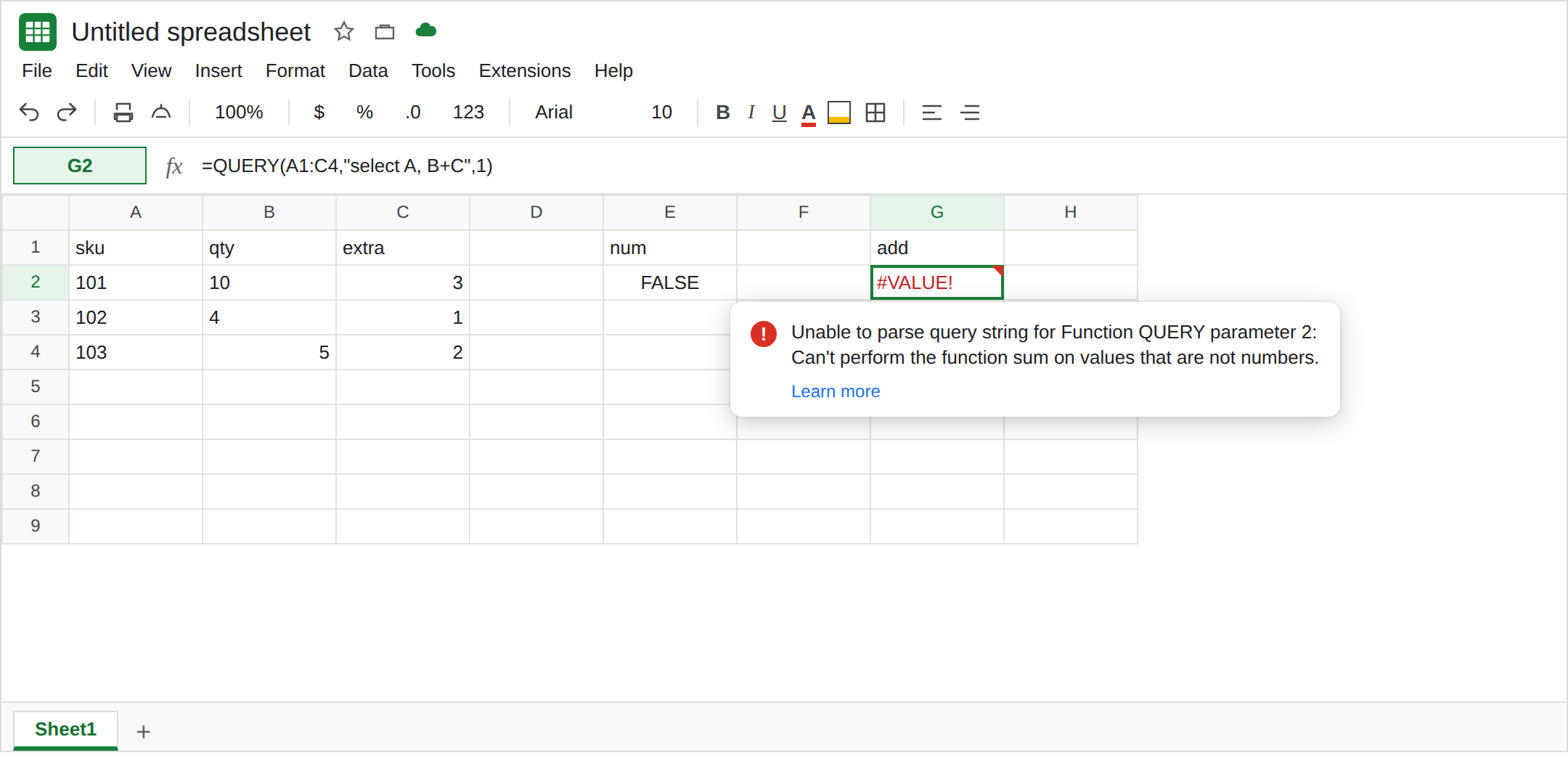The width and height of the screenshot is (1568, 758).
Task: Open the Extensions menu
Action: 525,70
